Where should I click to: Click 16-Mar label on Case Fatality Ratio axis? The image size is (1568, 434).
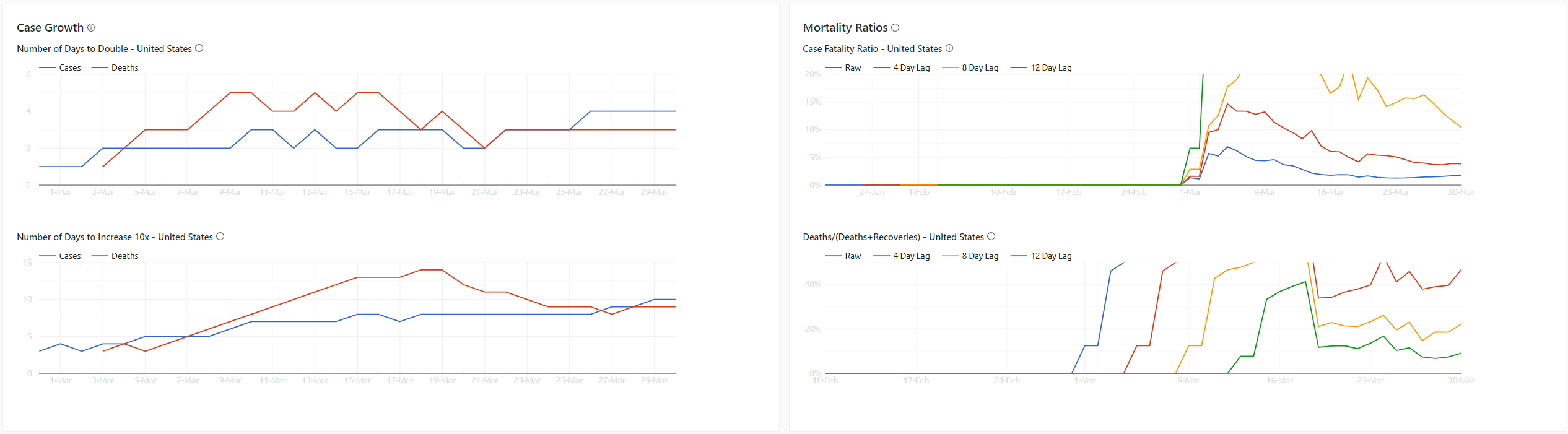point(1330,193)
